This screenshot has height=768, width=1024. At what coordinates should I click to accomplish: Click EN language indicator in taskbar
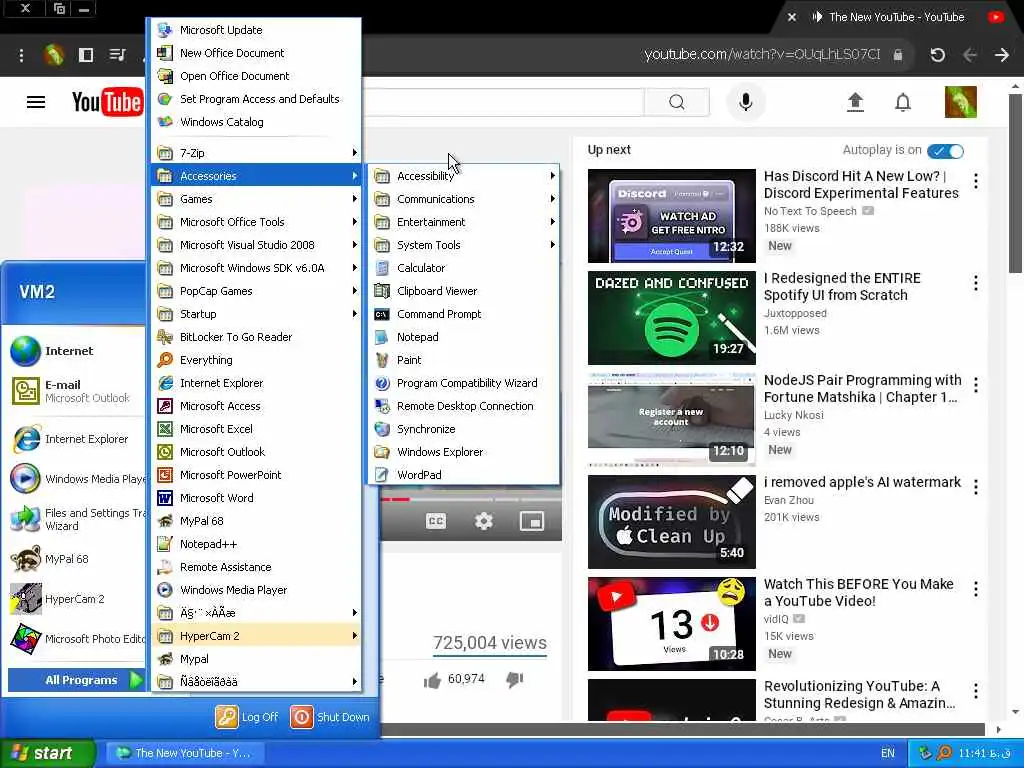[x=888, y=753]
